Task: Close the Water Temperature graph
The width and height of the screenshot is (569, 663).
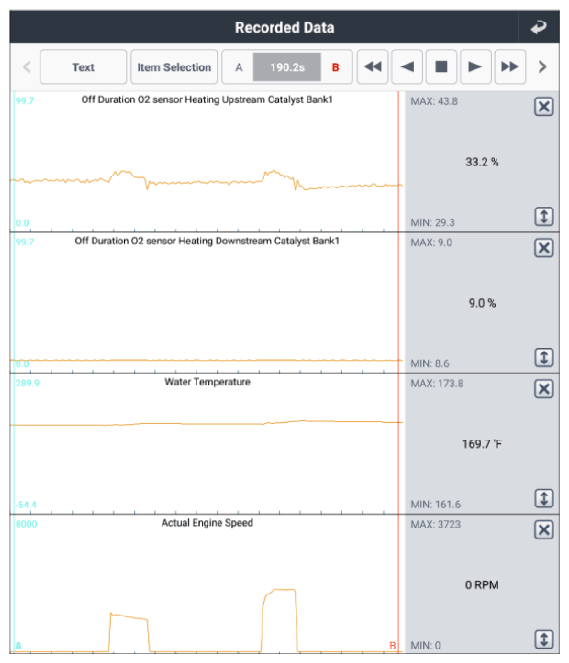Action: tap(544, 389)
